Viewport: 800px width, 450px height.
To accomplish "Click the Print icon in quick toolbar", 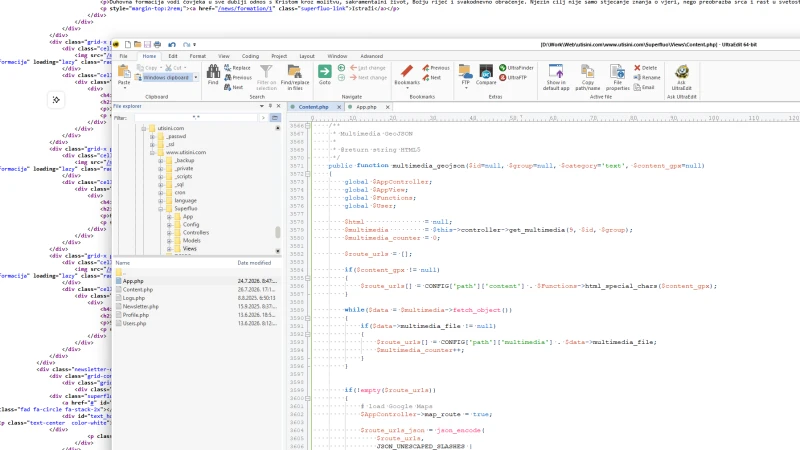I will tap(157, 44).
